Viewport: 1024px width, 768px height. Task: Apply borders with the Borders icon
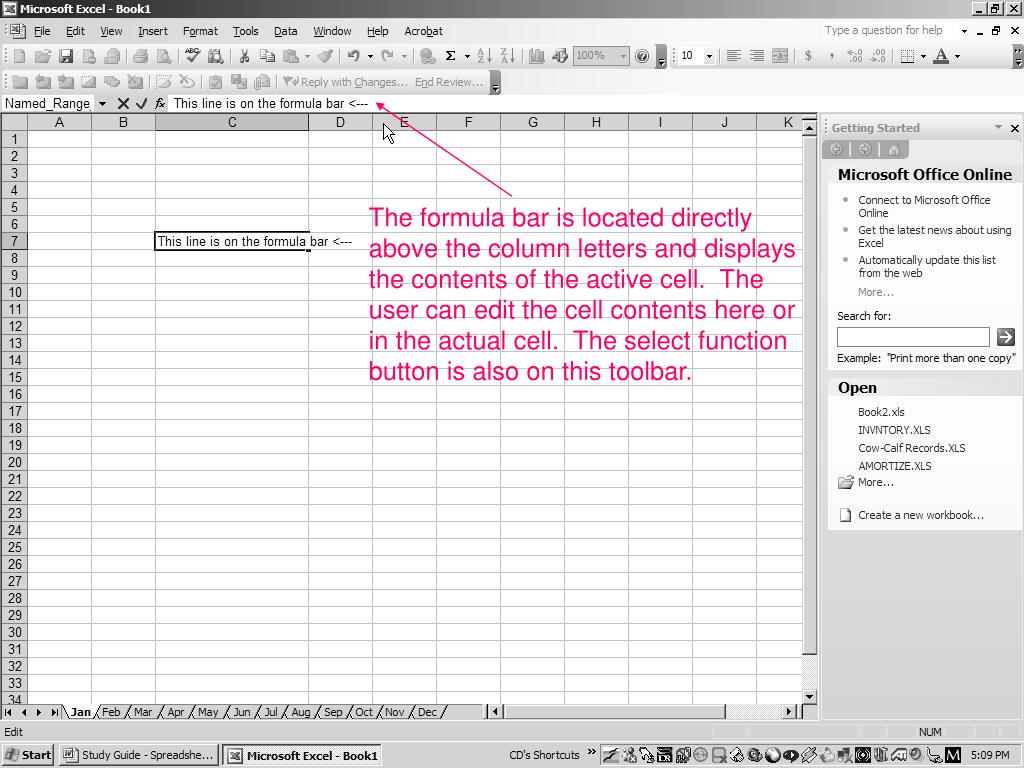click(907, 56)
